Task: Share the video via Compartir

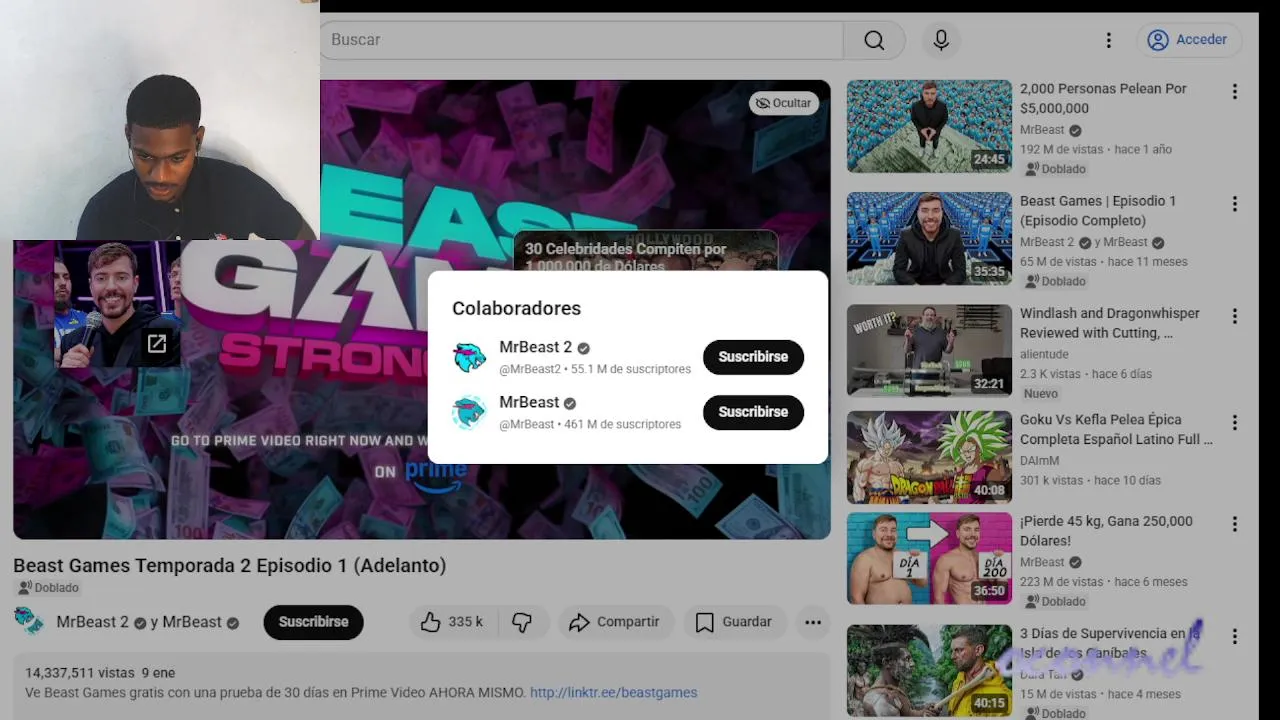Action: [x=614, y=622]
